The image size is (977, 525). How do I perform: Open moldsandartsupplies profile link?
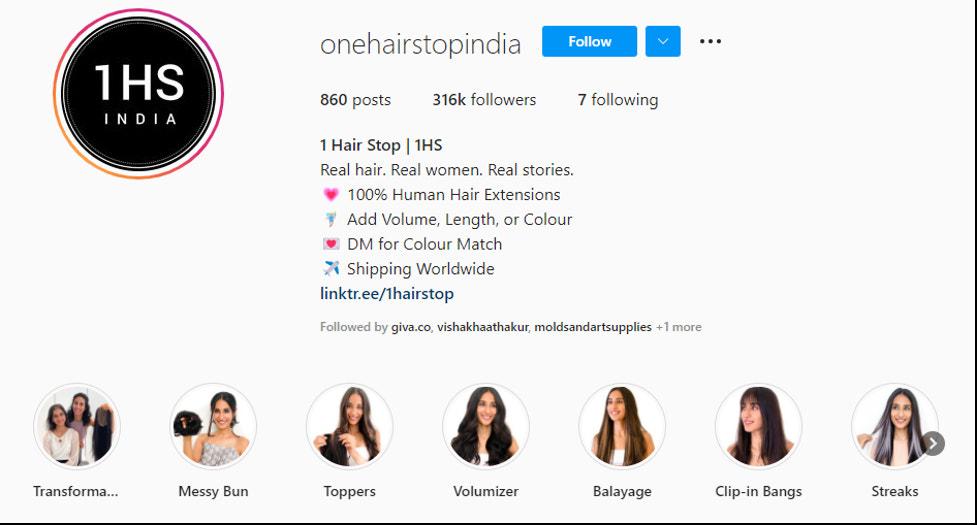tap(593, 327)
